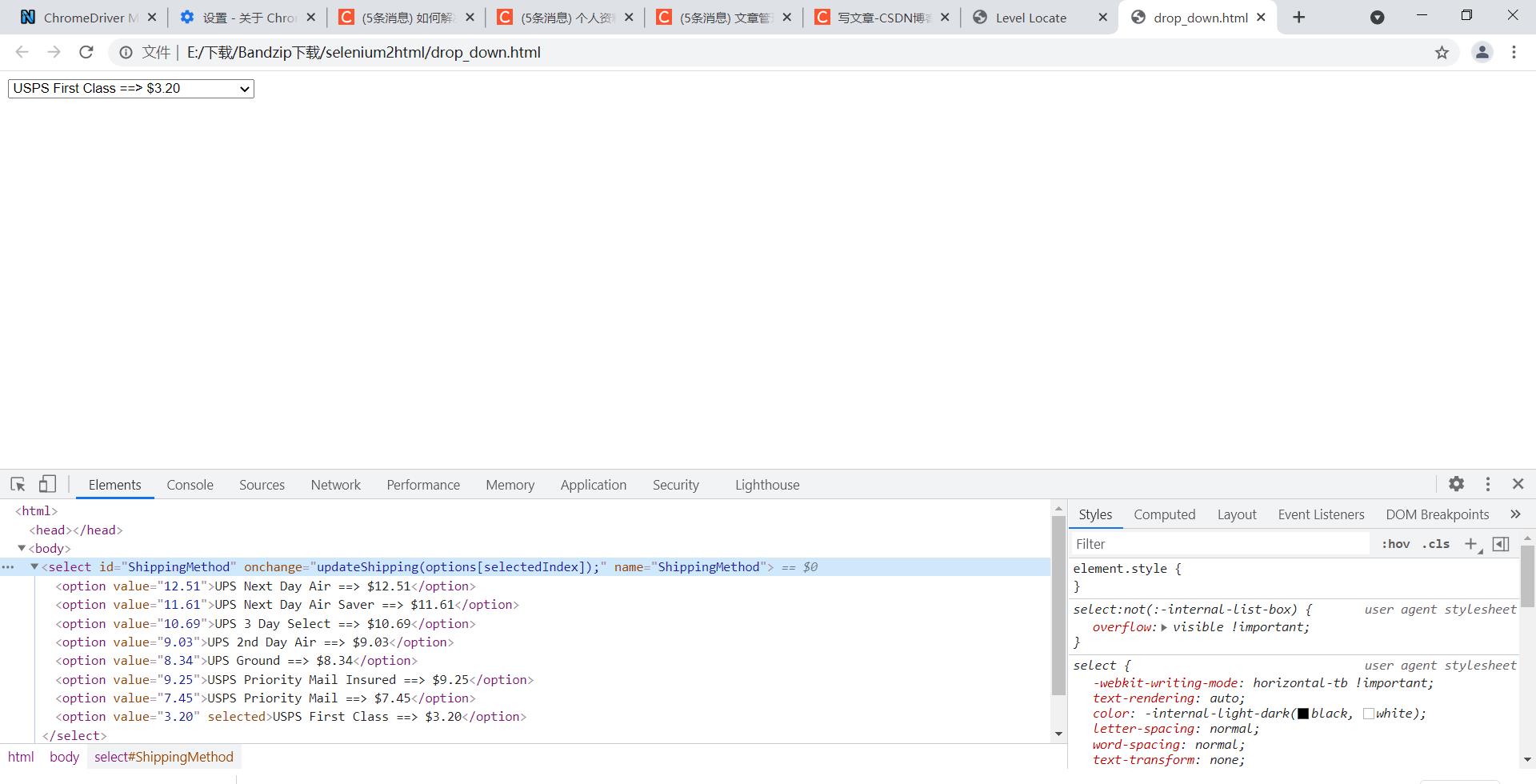This screenshot has height=784, width=1536.
Task: Open the Application panel tab
Action: coord(593,485)
